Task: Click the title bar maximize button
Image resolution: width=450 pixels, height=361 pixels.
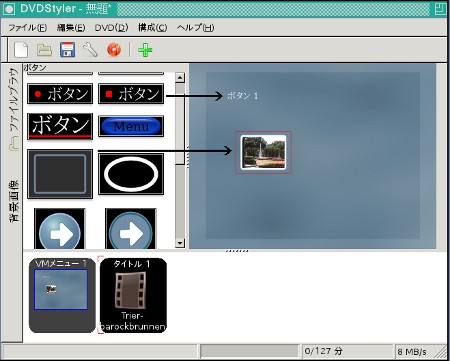Action: click(441, 9)
